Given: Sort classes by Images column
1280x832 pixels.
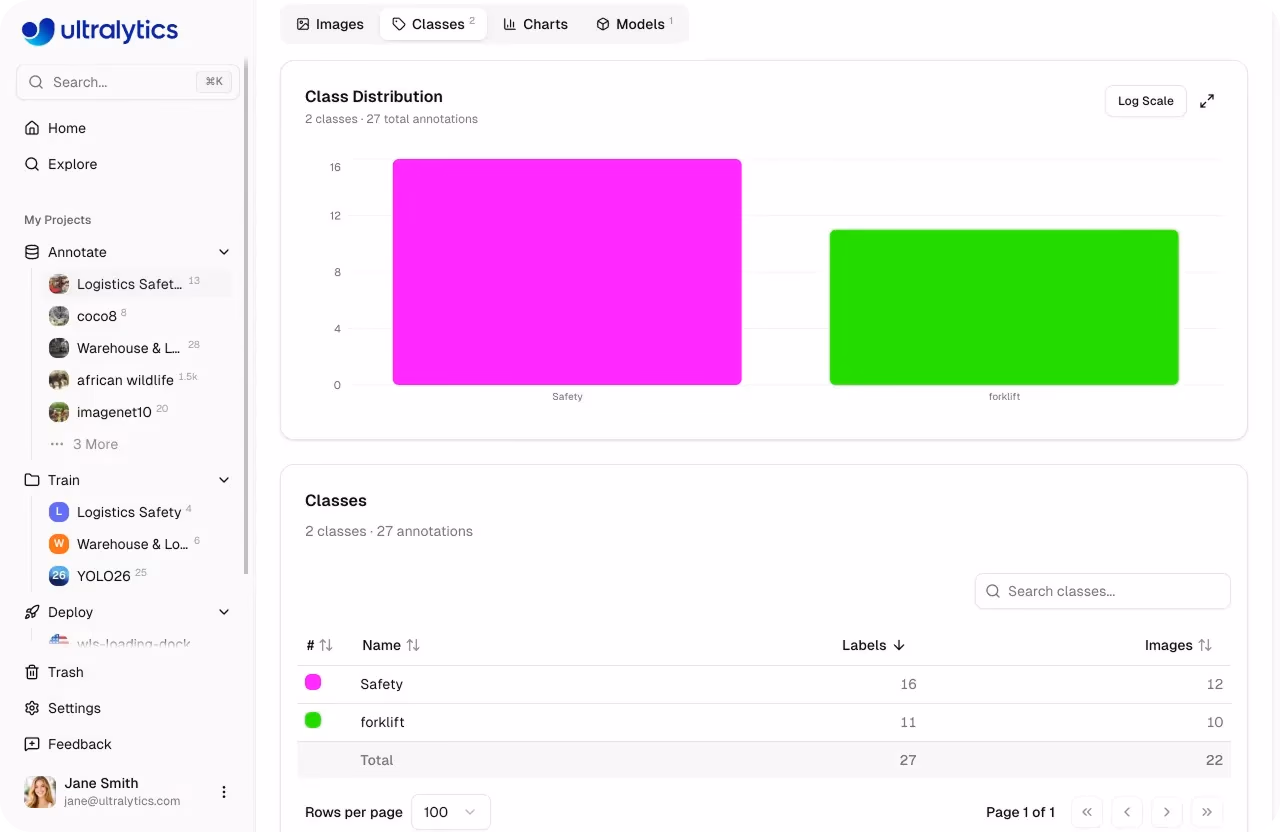Looking at the screenshot, I should tap(1178, 646).
